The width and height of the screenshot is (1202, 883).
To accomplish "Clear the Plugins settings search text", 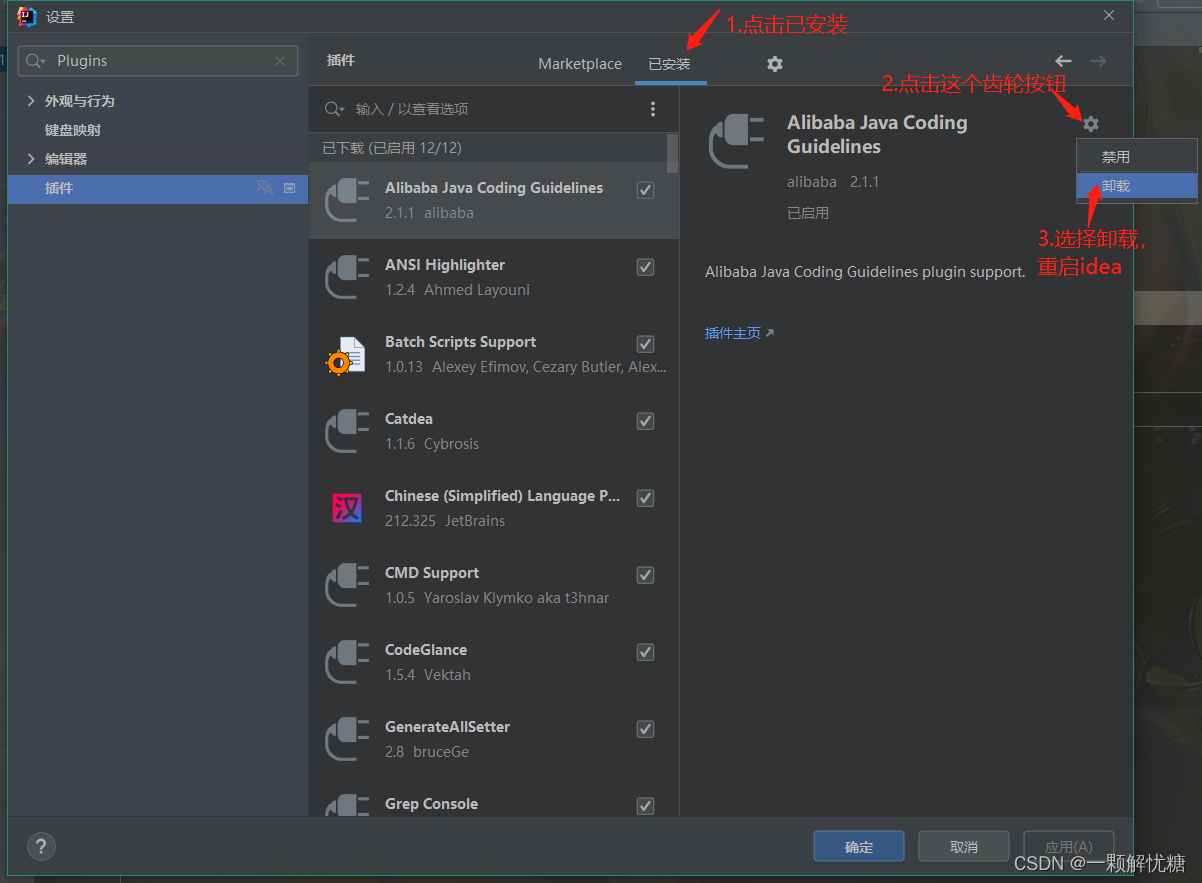I will [x=280, y=61].
